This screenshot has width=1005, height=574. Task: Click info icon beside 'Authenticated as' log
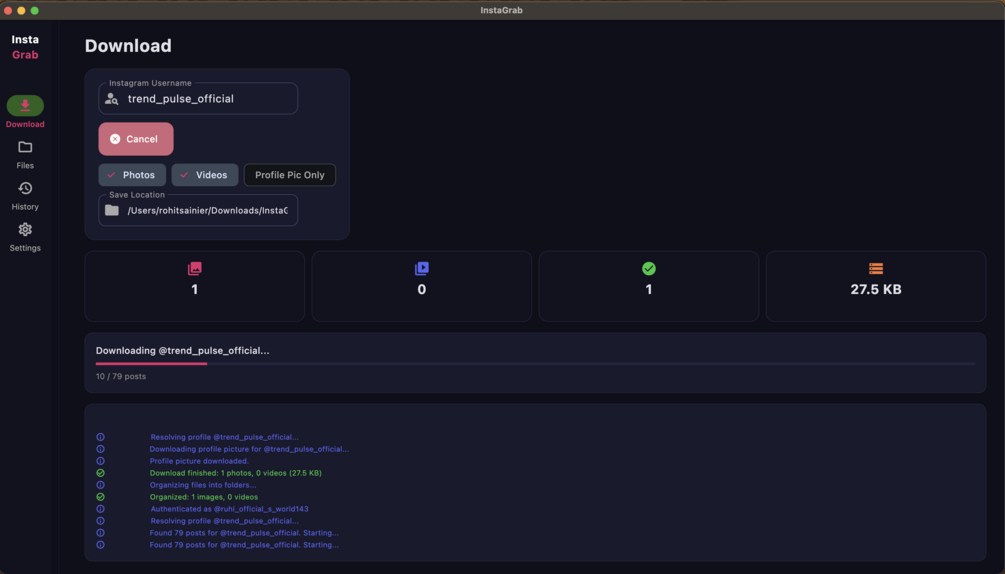(101, 509)
